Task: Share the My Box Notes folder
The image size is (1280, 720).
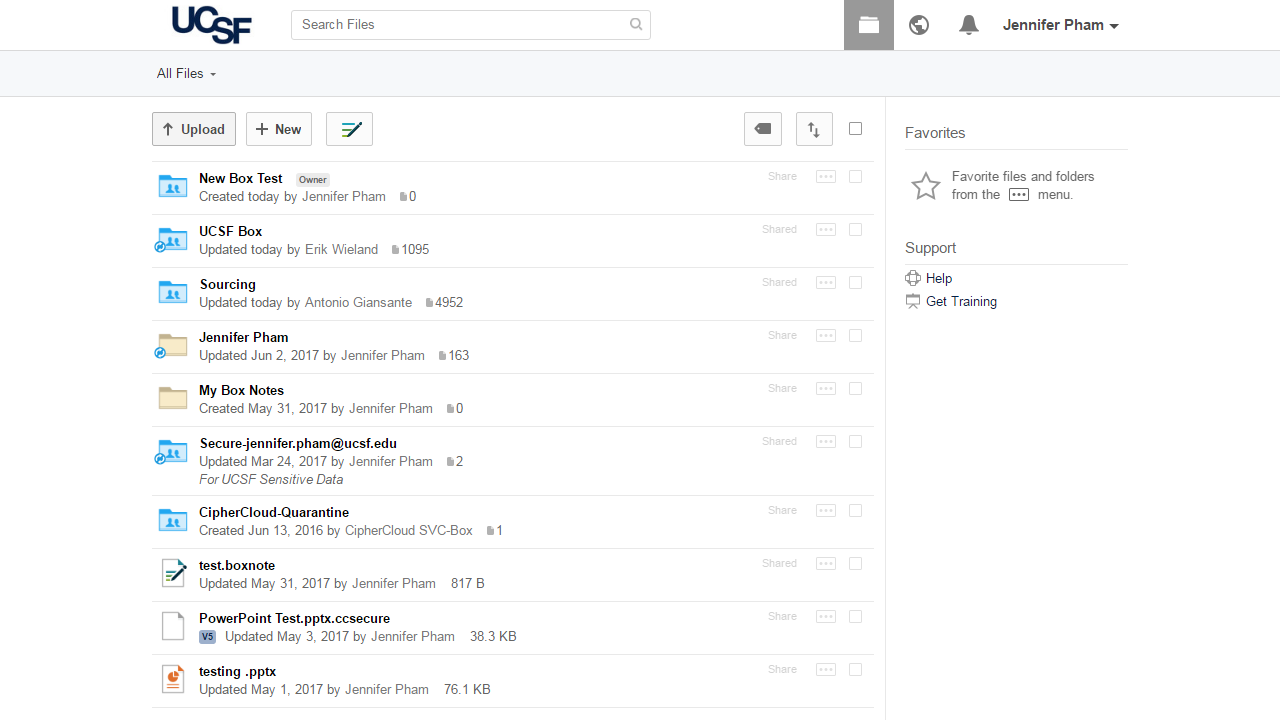Action: 782,389
